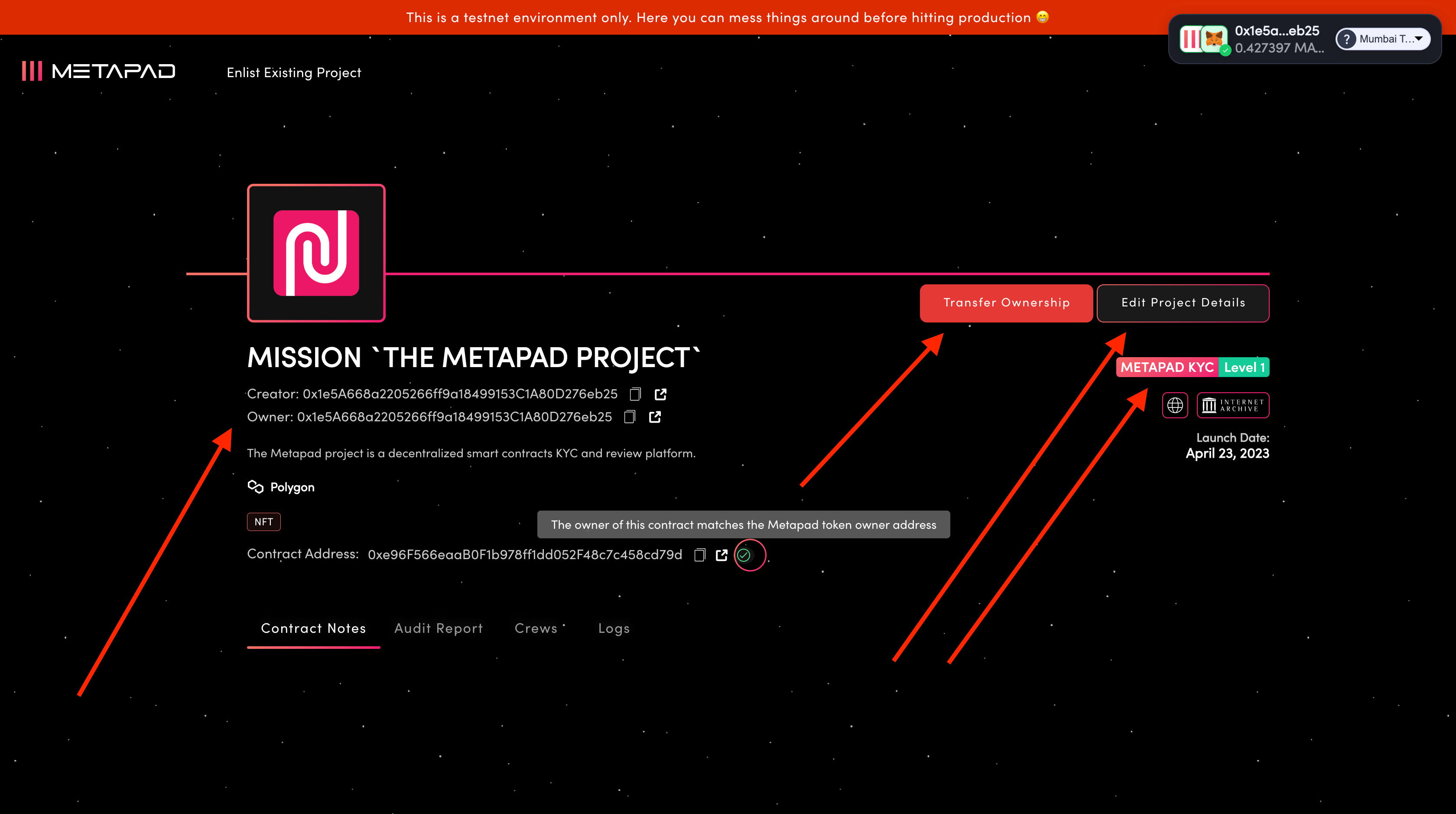1456x814 pixels.
Task: Copy the Owner address
Action: (x=630, y=417)
